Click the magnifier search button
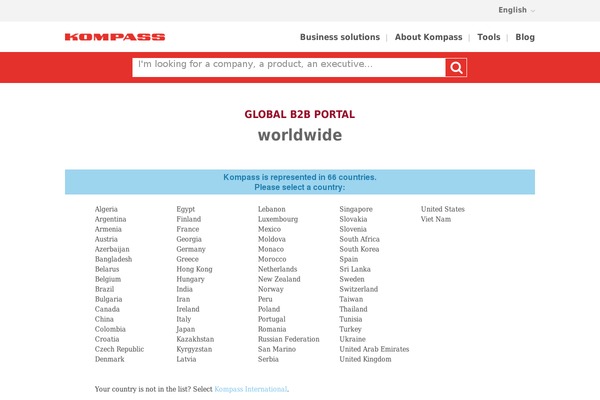Viewport: 600px width, 400px height. 456,68
